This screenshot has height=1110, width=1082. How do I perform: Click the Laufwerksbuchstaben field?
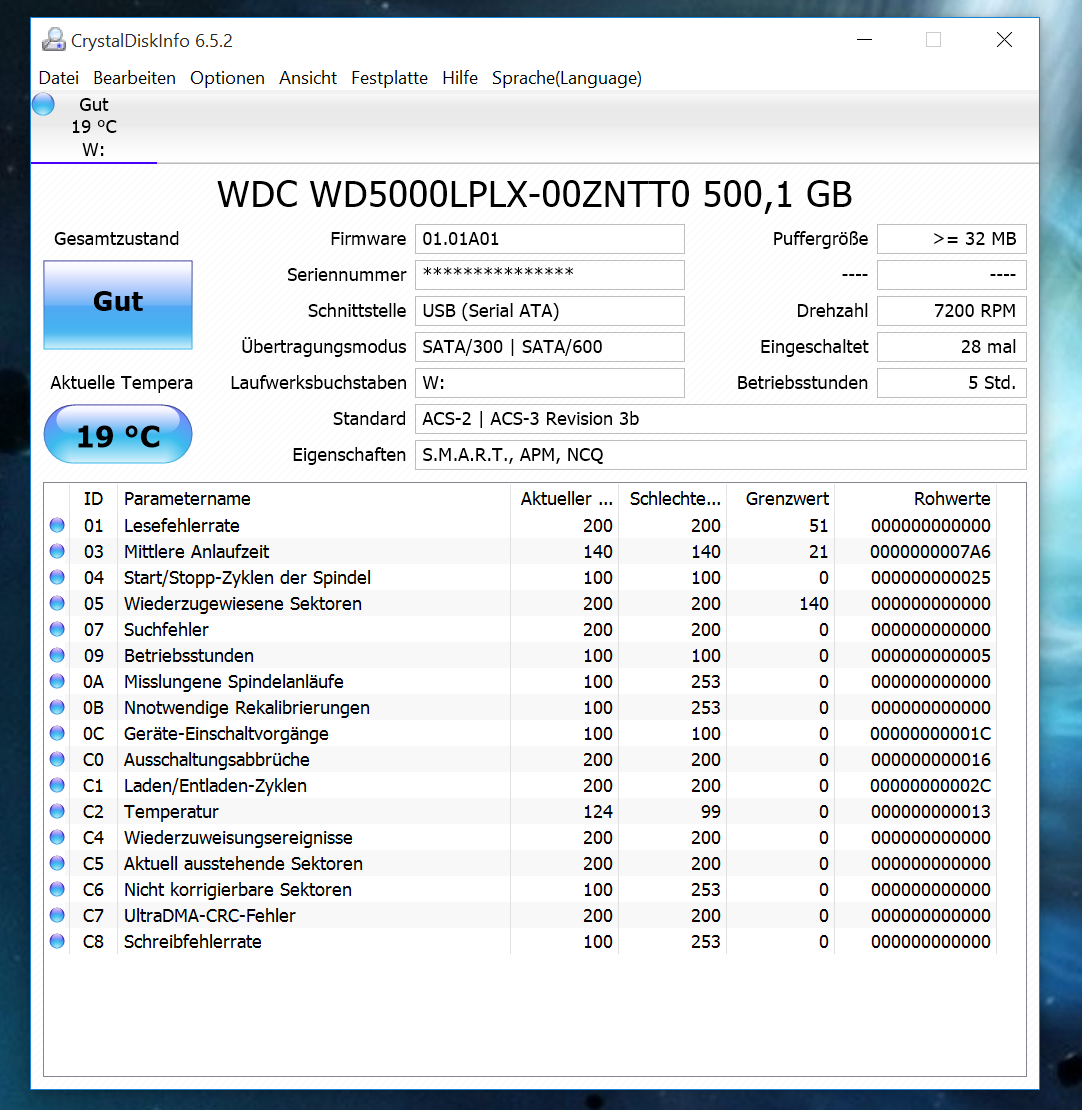tap(549, 383)
